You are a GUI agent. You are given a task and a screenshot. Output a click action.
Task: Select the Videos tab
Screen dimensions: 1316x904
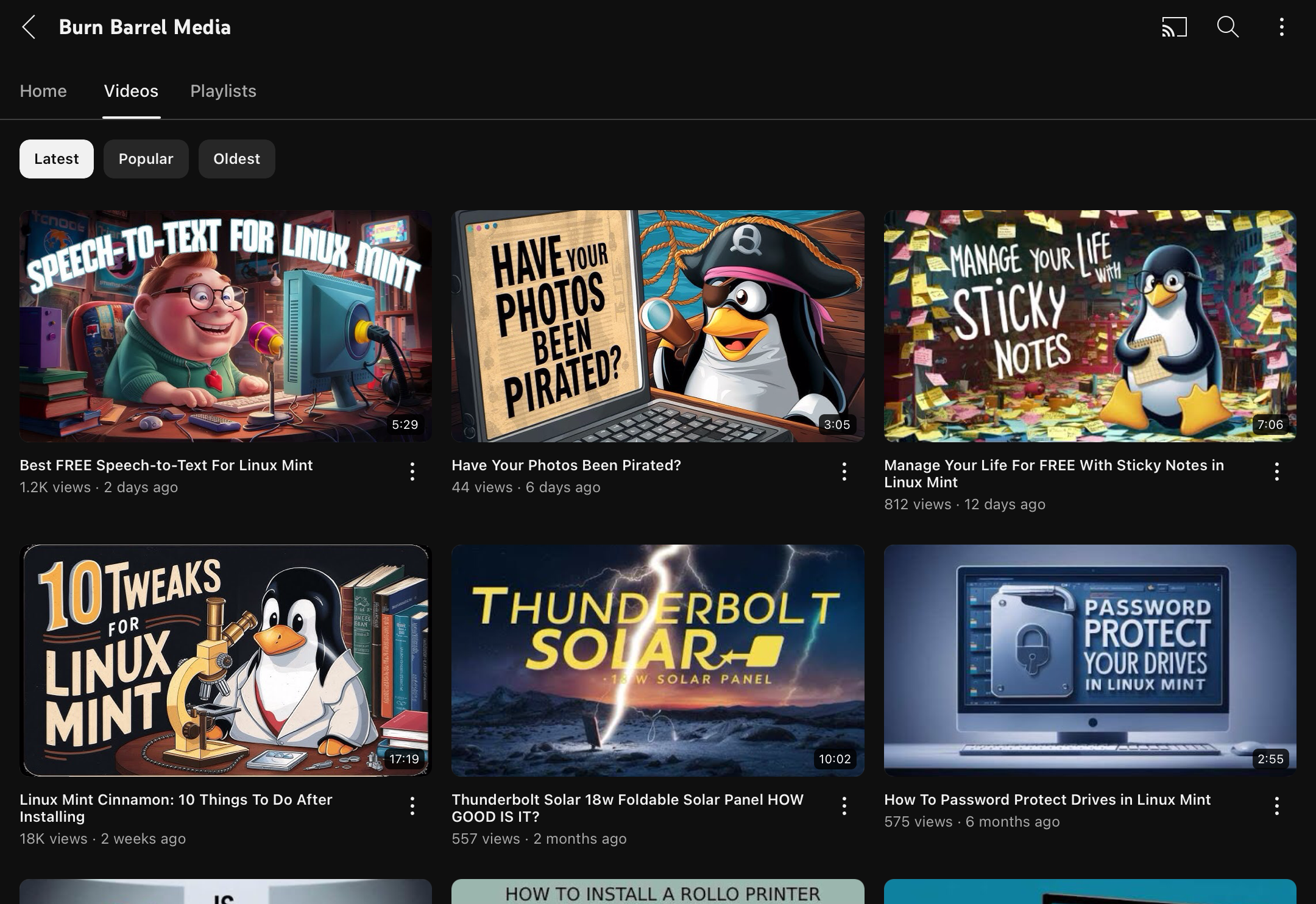pyautogui.click(x=131, y=91)
